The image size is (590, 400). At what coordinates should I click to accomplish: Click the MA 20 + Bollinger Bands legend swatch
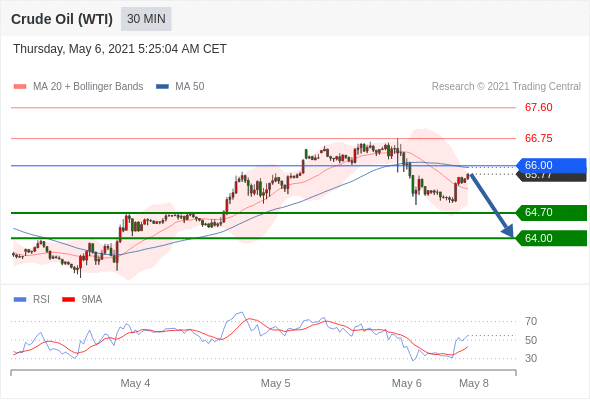point(20,87)
